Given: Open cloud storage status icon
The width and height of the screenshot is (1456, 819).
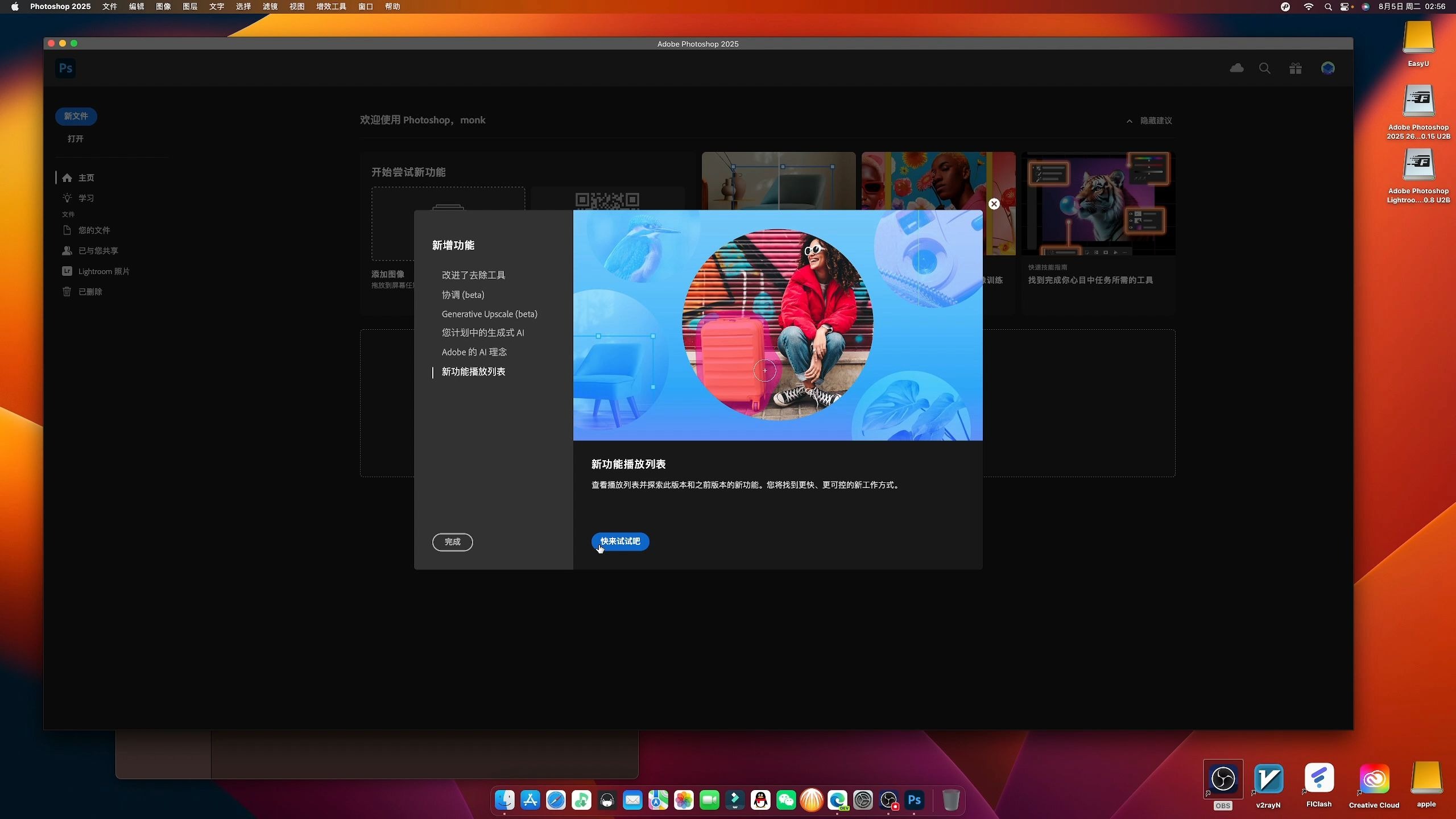Looking at the screenshot, I should [1236, 68].
